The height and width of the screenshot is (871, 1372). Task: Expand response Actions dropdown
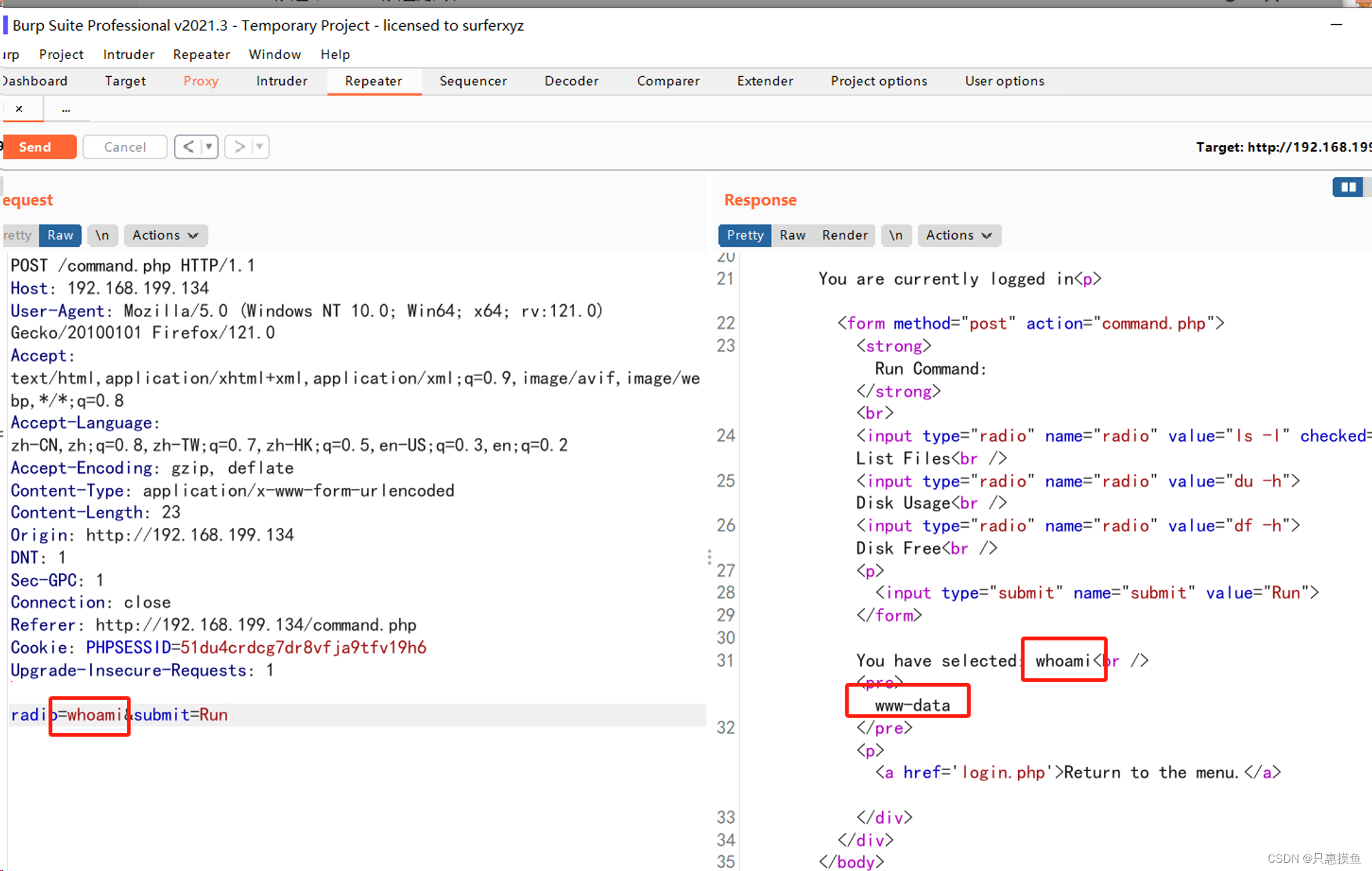959,235
